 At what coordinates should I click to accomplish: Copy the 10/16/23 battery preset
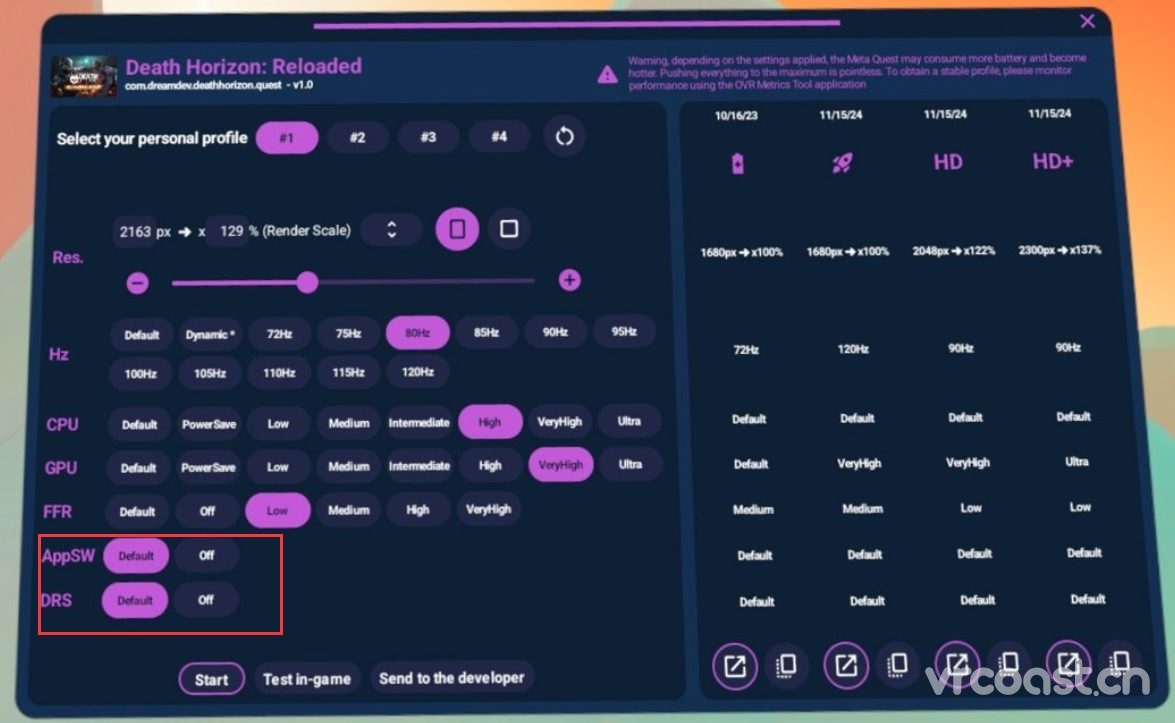pos(786,665)
